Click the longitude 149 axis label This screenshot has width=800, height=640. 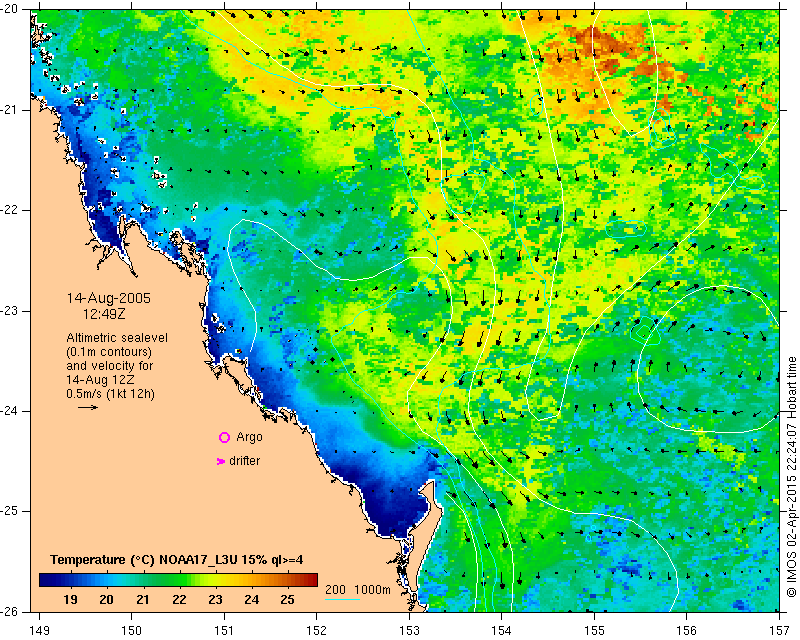(x=39, y=631)
